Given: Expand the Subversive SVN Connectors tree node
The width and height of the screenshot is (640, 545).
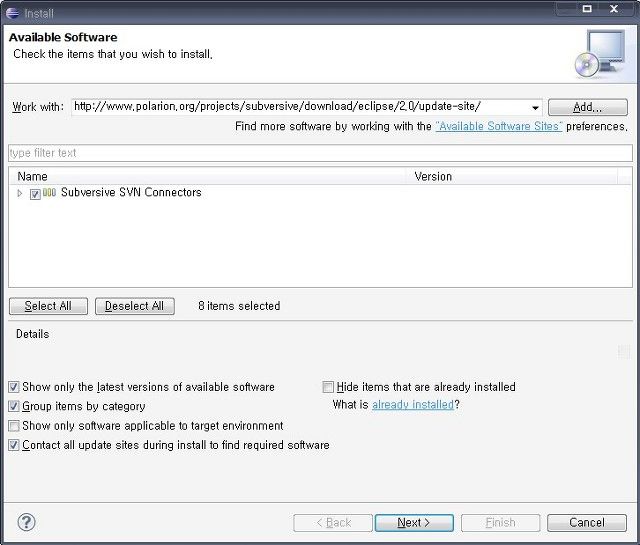Looking at the screenshot, I should pyautogui.click(x=19, y=193).
